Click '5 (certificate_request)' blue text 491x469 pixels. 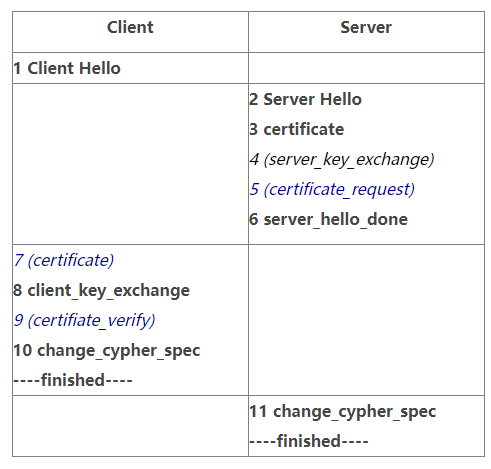(332, 190)
